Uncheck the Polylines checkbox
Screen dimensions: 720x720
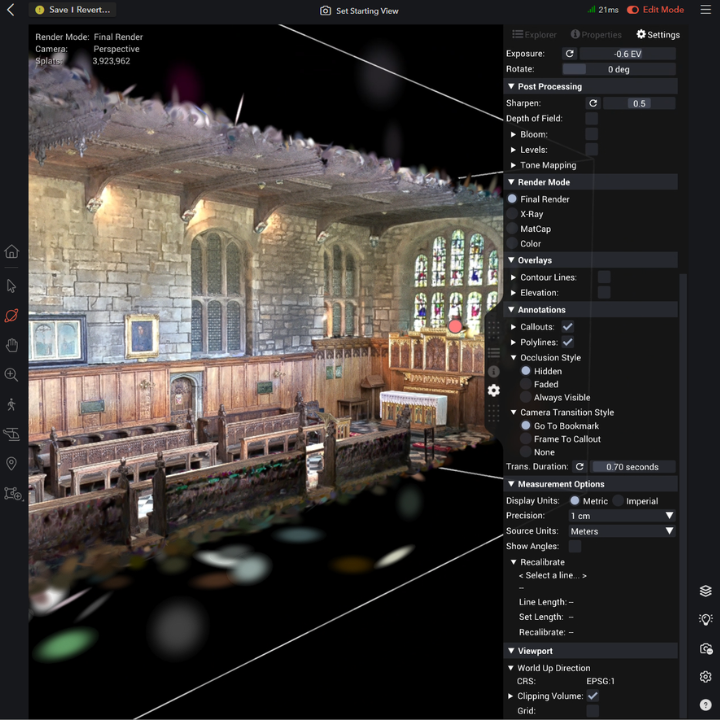(568, 342)
